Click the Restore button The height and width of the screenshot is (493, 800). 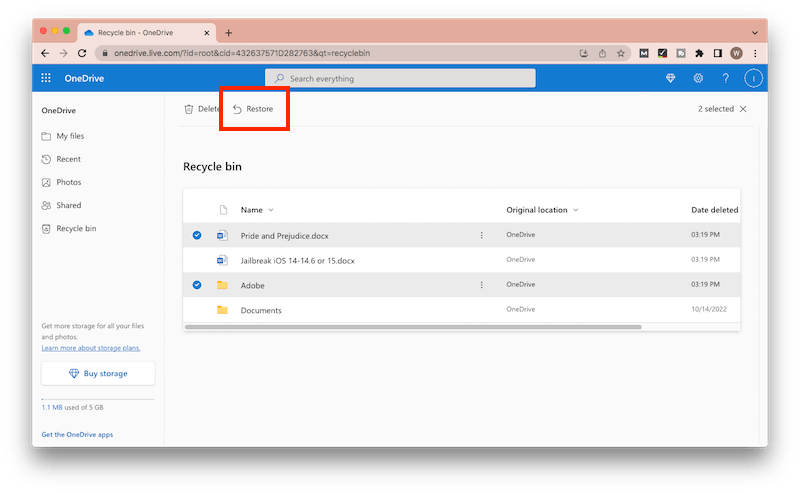point(253,109)
